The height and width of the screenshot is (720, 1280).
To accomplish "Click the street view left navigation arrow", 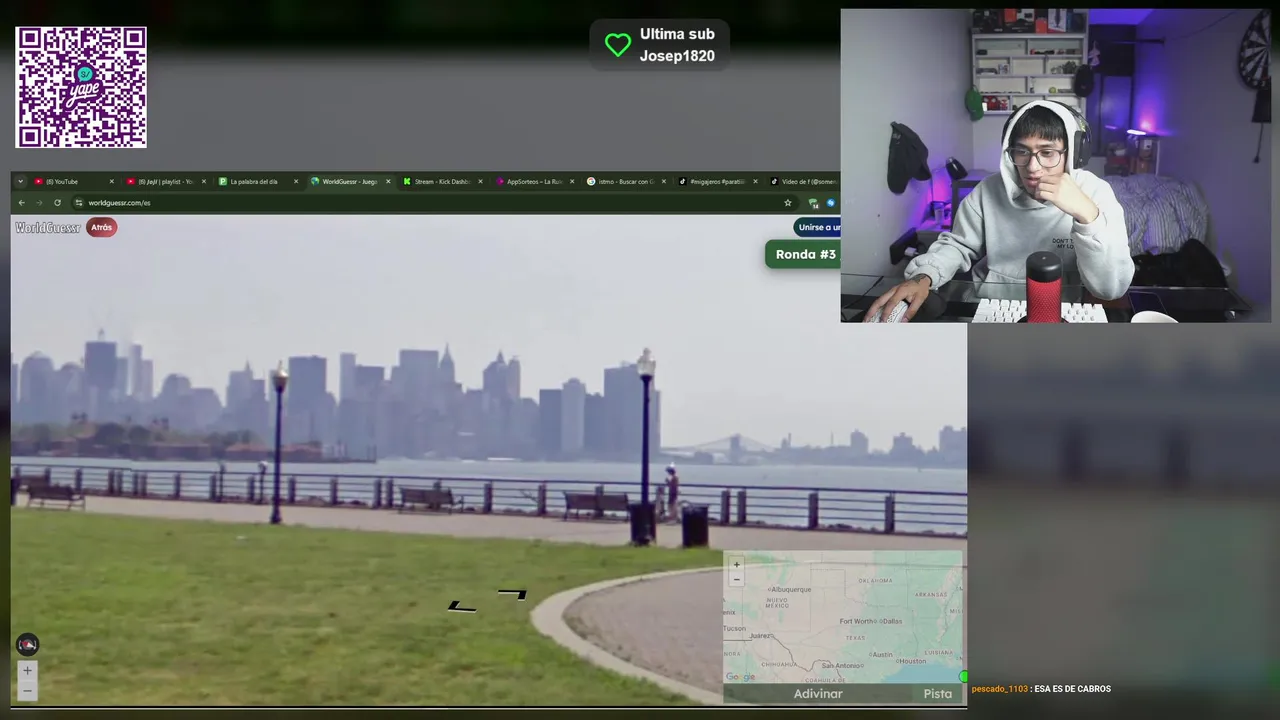I will point(461,606).
